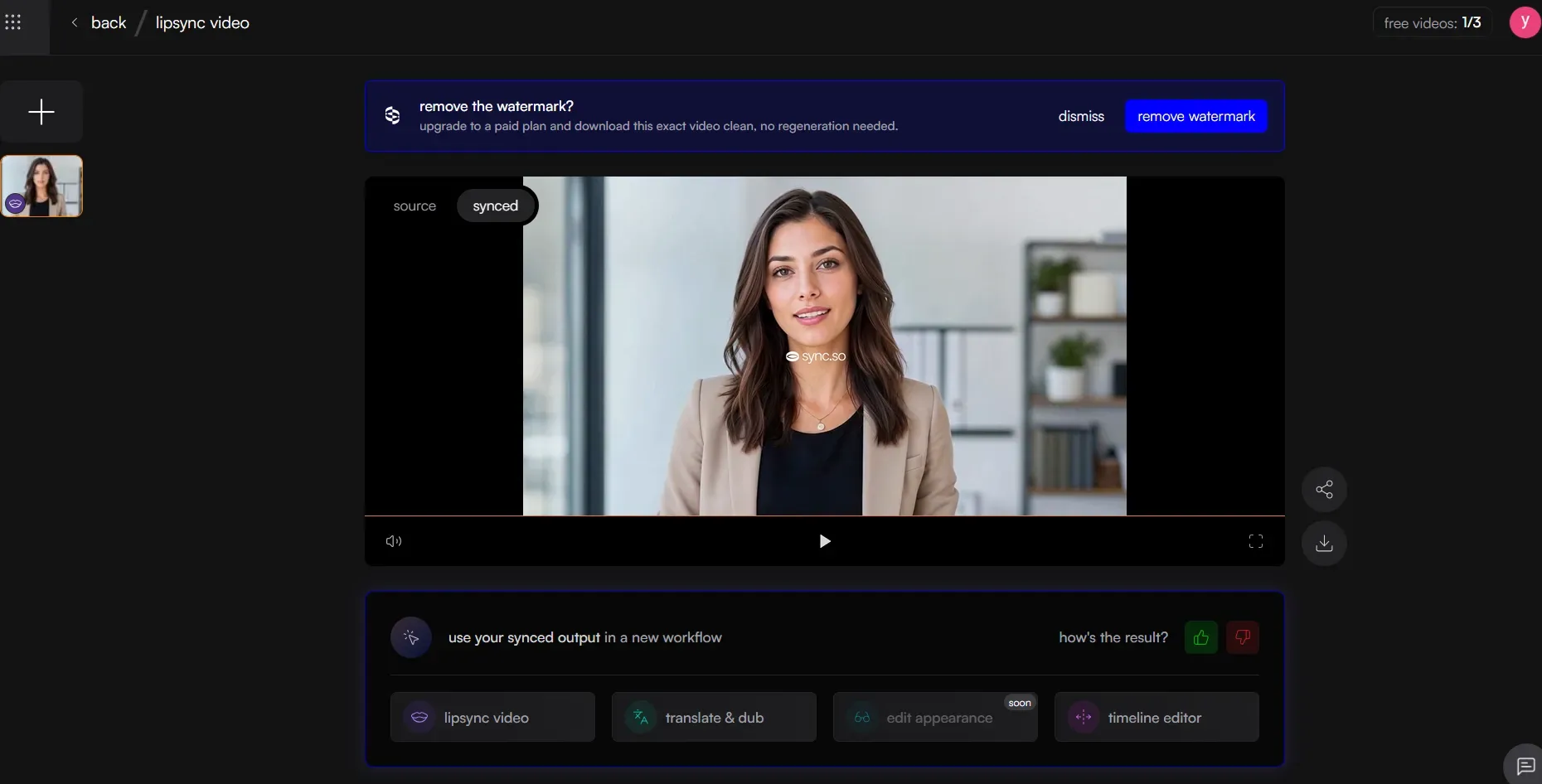The image size is (1542, 784).
Task: Click the edit appearance option
Action: point(935,717)
